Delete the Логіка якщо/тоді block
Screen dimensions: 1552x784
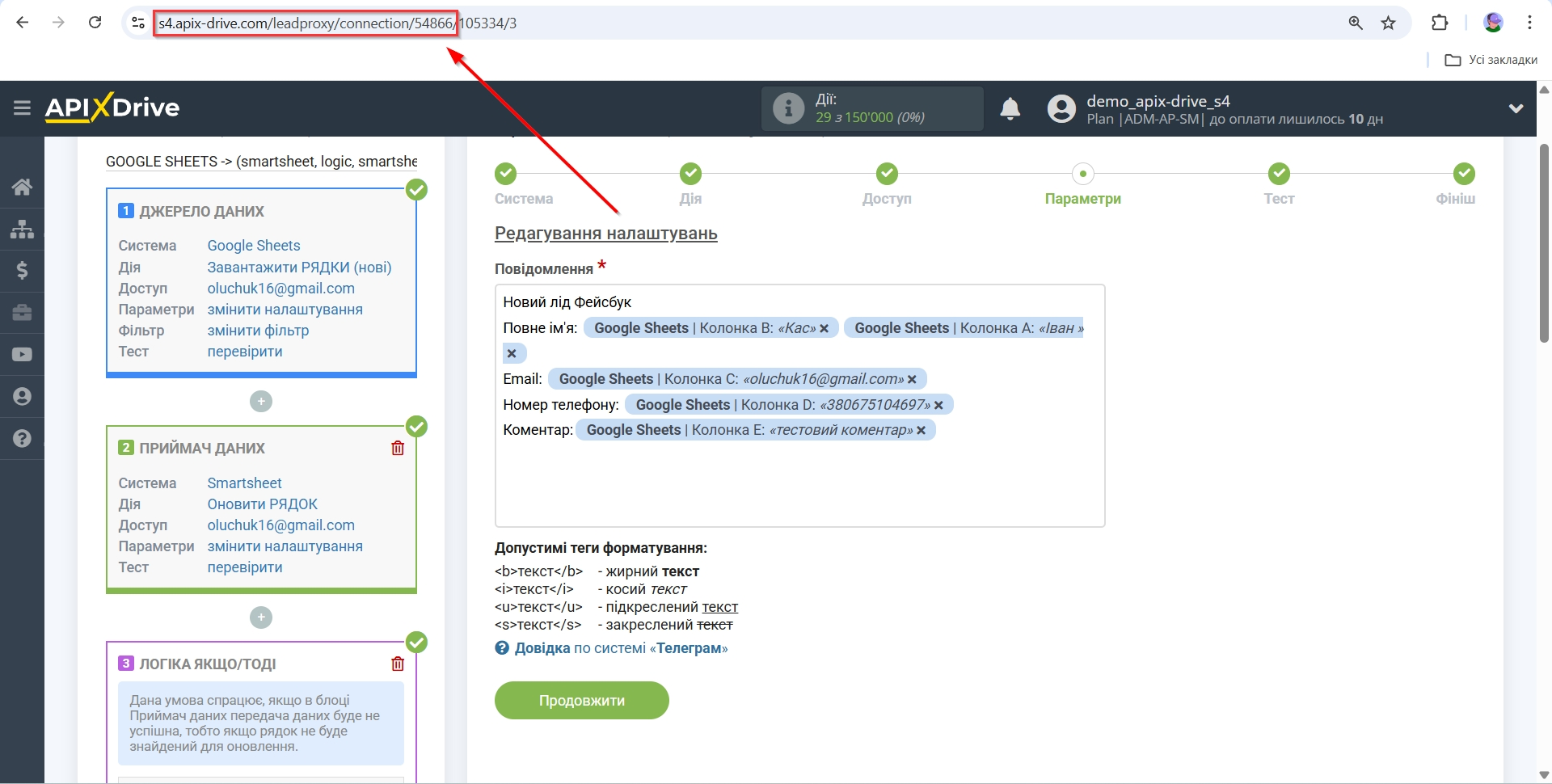point(398,664)
